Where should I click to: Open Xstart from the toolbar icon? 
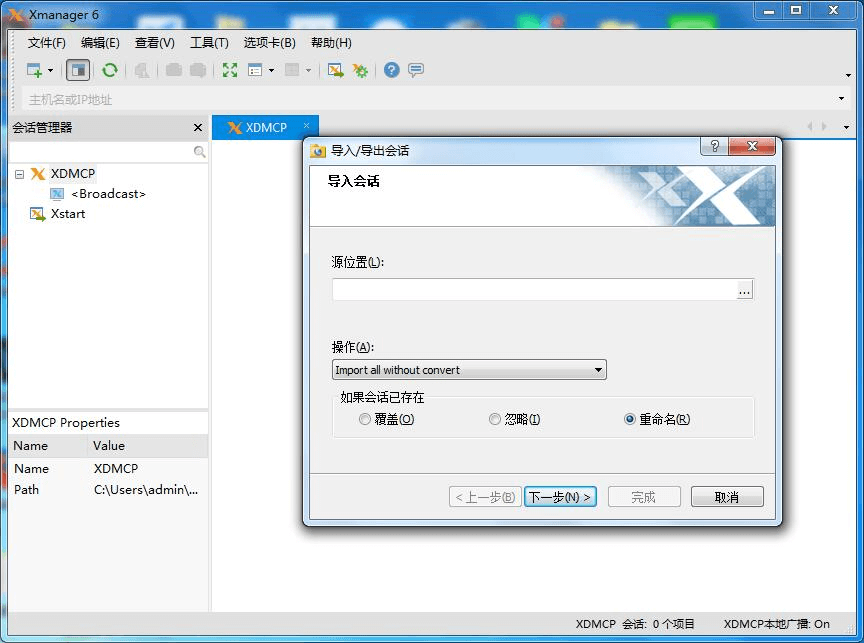point(336,70)
